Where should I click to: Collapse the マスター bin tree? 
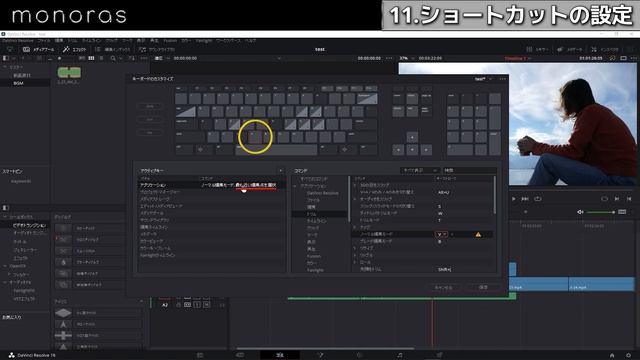tap(5, 67)
